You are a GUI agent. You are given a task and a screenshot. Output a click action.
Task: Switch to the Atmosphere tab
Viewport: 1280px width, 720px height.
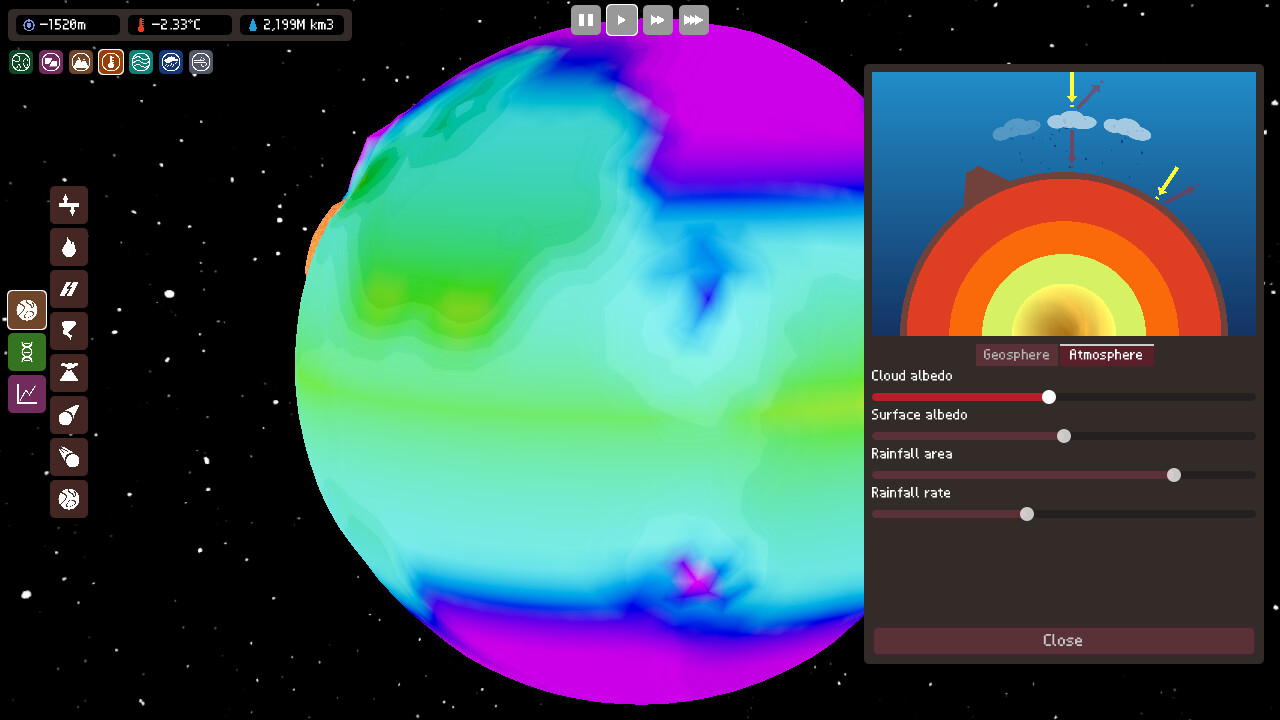1106,354
